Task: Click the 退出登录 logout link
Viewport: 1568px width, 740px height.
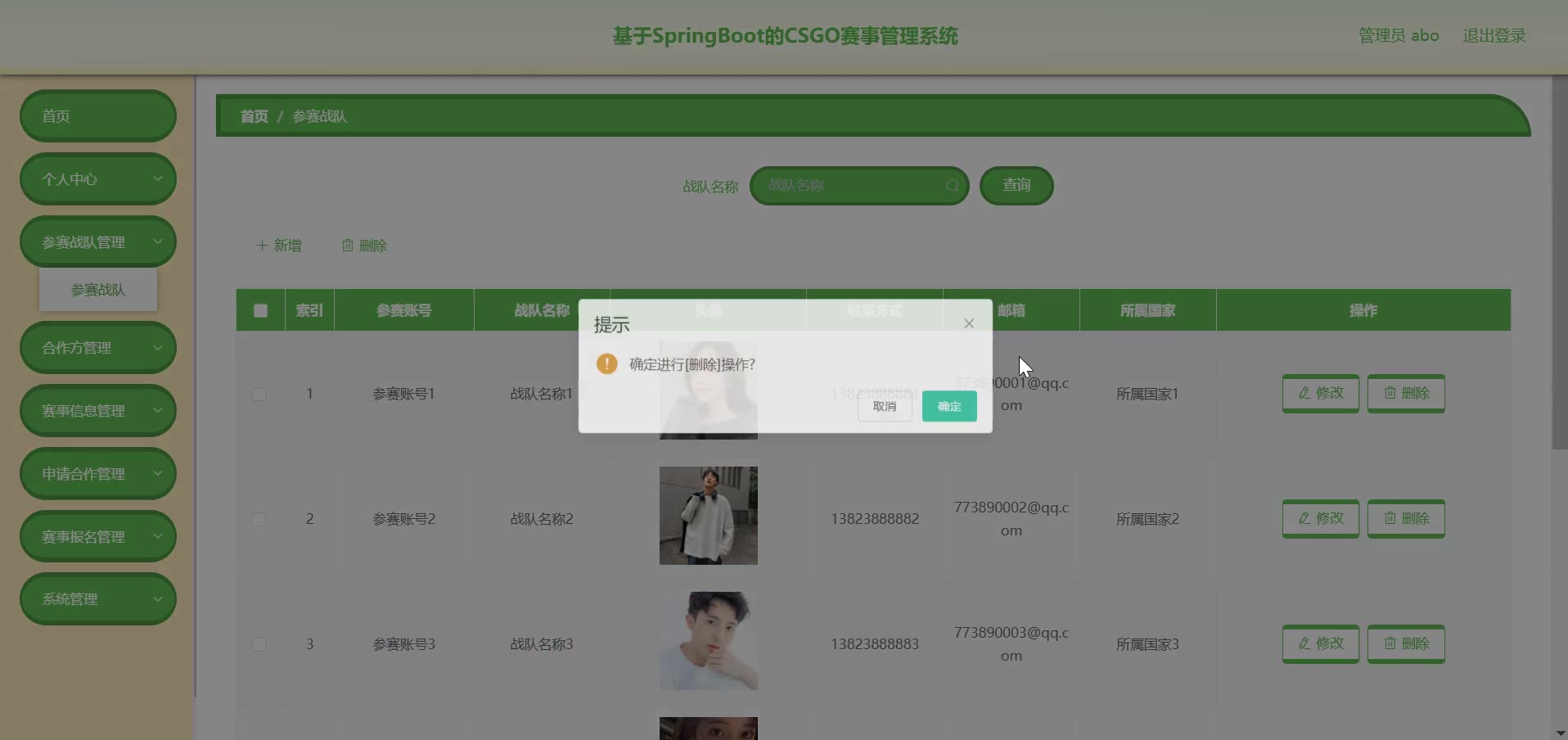Action: point(1494,36)
